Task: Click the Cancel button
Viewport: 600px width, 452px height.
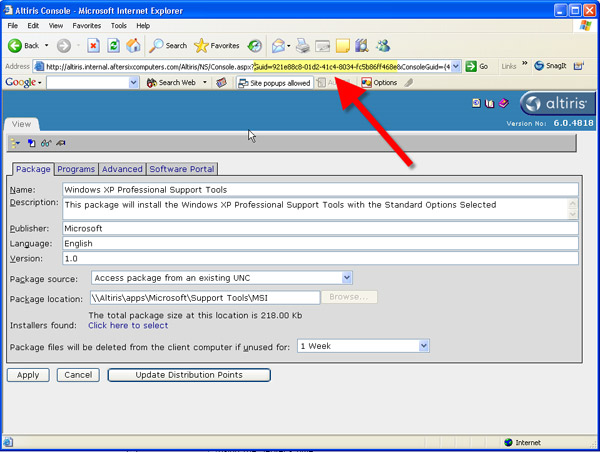Action: point(78,375)
